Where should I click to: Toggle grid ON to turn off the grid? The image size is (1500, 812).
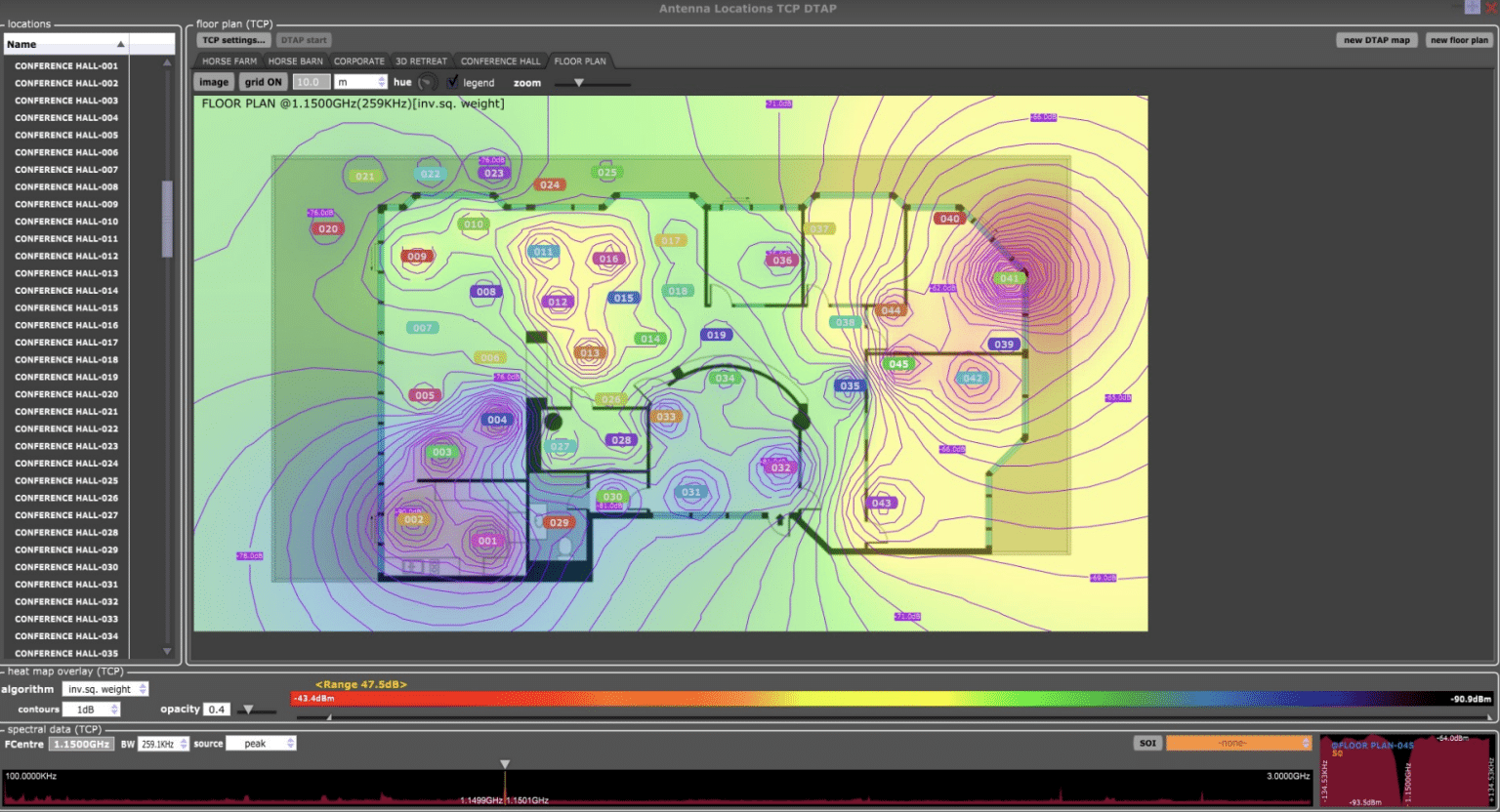[263, 81]
